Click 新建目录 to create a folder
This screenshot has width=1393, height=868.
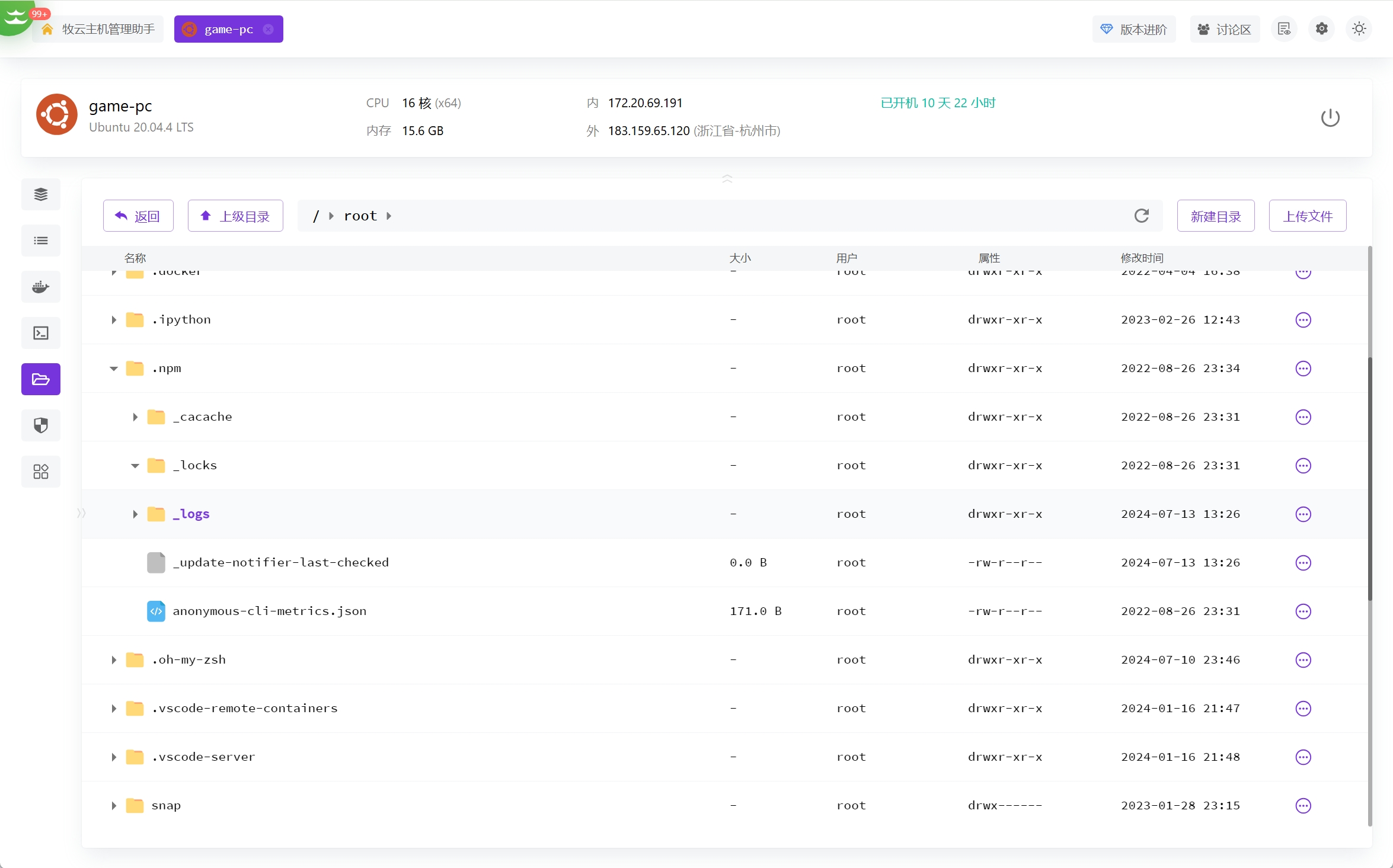1216,216
